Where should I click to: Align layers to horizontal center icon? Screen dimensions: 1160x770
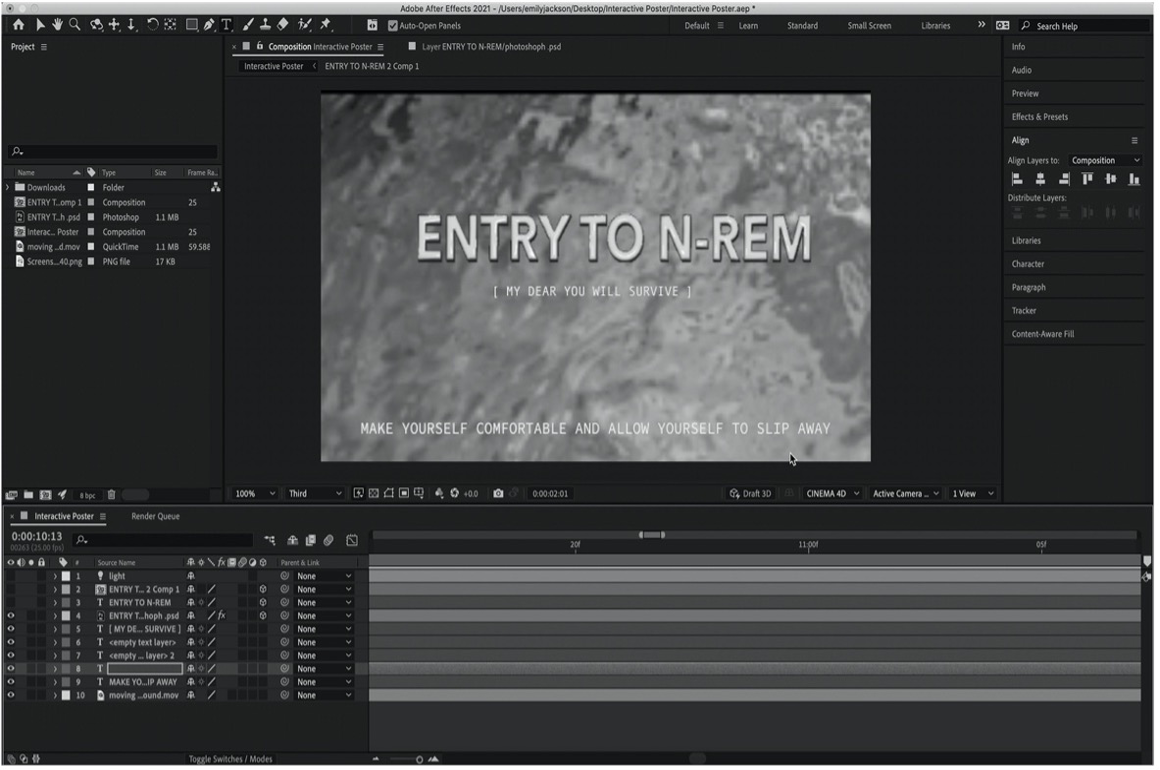point(1040,179)
